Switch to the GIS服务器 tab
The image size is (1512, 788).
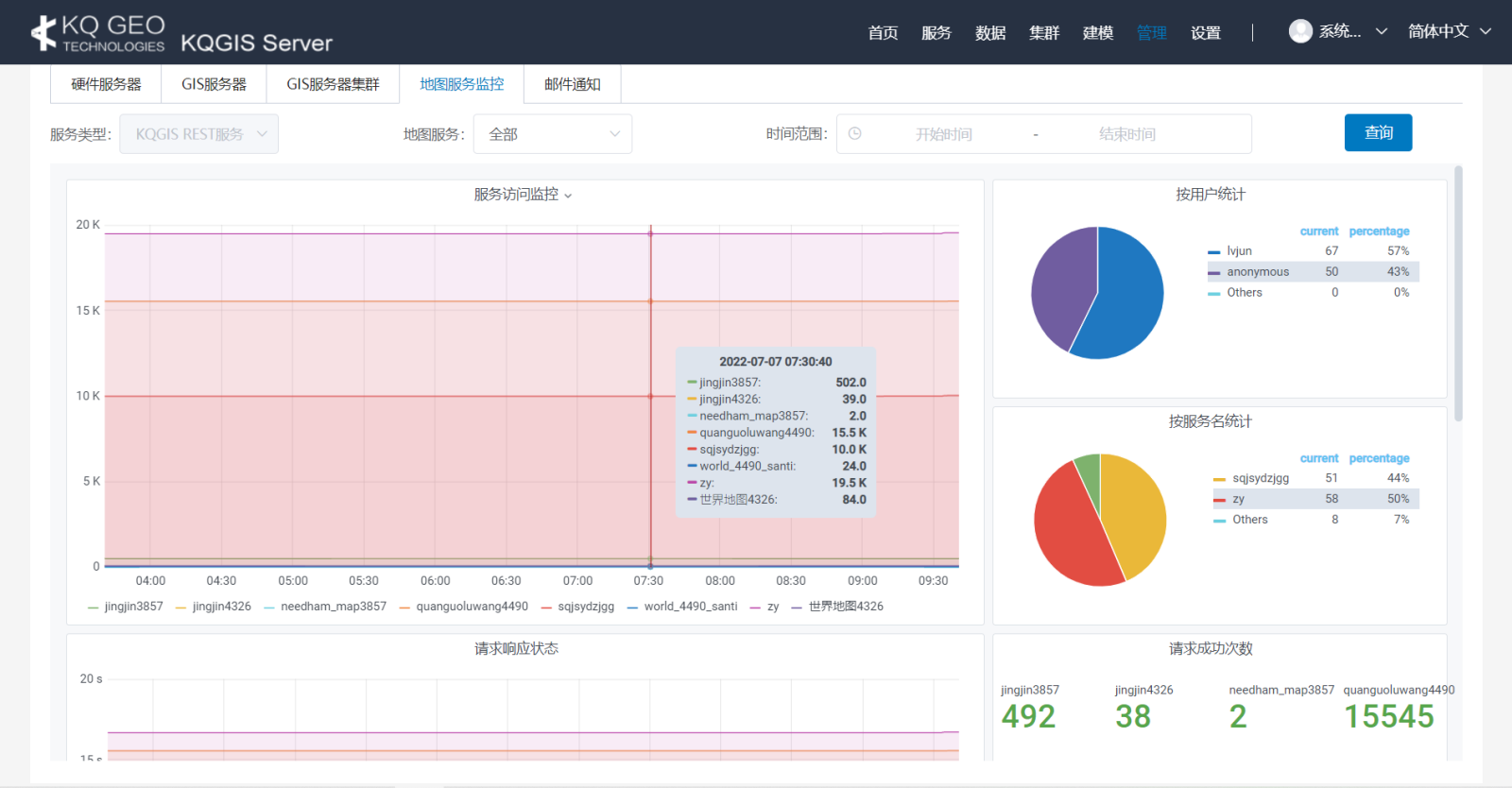(x=214, y=84)
